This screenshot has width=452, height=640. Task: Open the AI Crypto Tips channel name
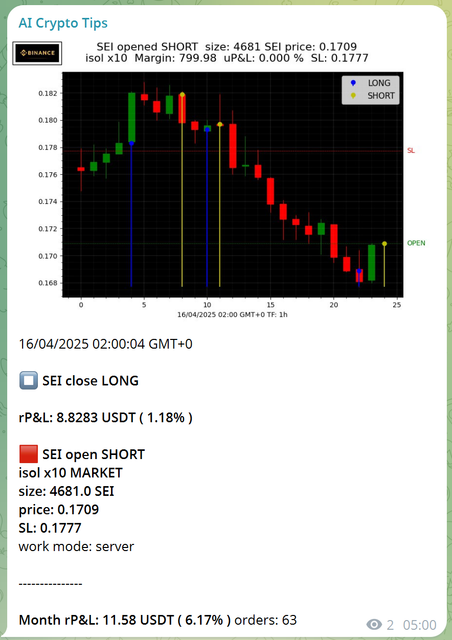point(63,23)
